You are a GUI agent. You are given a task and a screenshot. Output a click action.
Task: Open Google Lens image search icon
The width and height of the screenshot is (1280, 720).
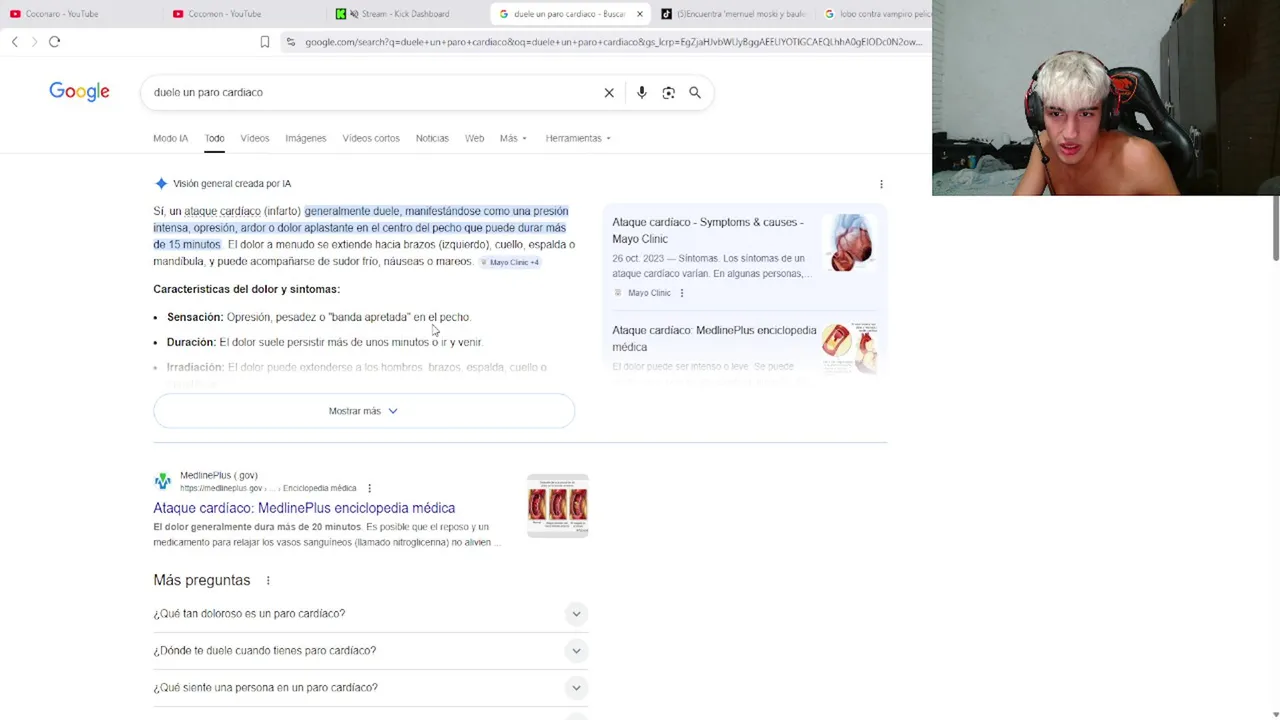point(668,92)
